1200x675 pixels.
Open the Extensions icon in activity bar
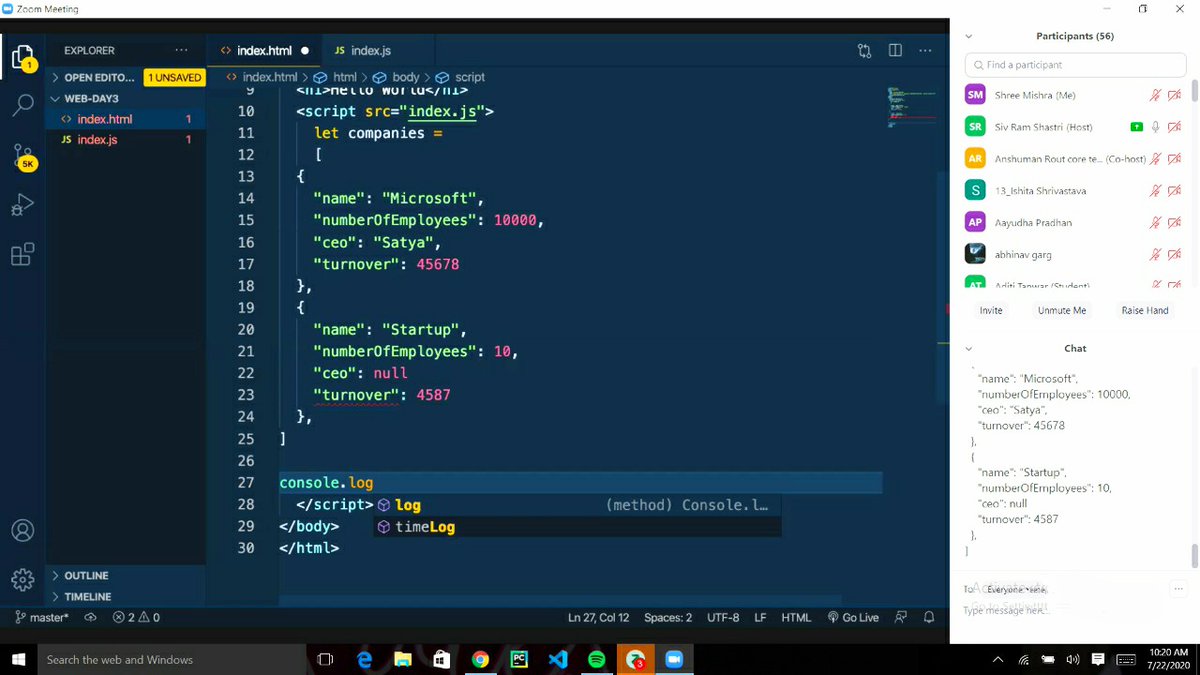coord(22,255)
